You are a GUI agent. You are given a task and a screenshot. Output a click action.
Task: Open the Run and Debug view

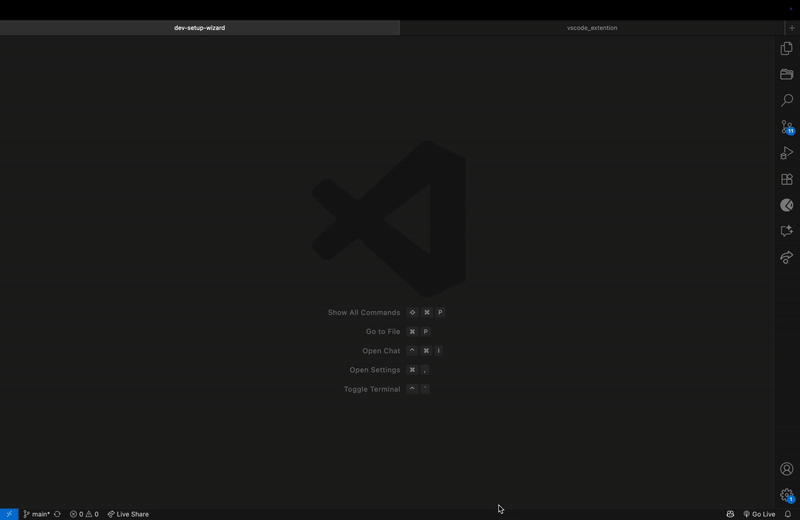[x=787, y=153]
